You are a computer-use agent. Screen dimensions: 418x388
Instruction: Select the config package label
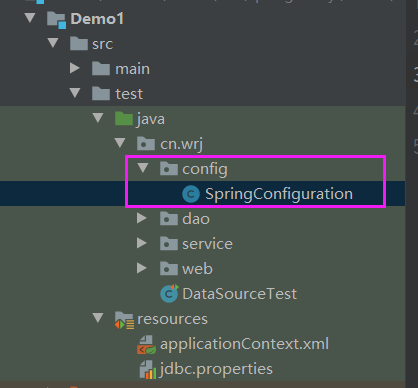coord(205,170)
